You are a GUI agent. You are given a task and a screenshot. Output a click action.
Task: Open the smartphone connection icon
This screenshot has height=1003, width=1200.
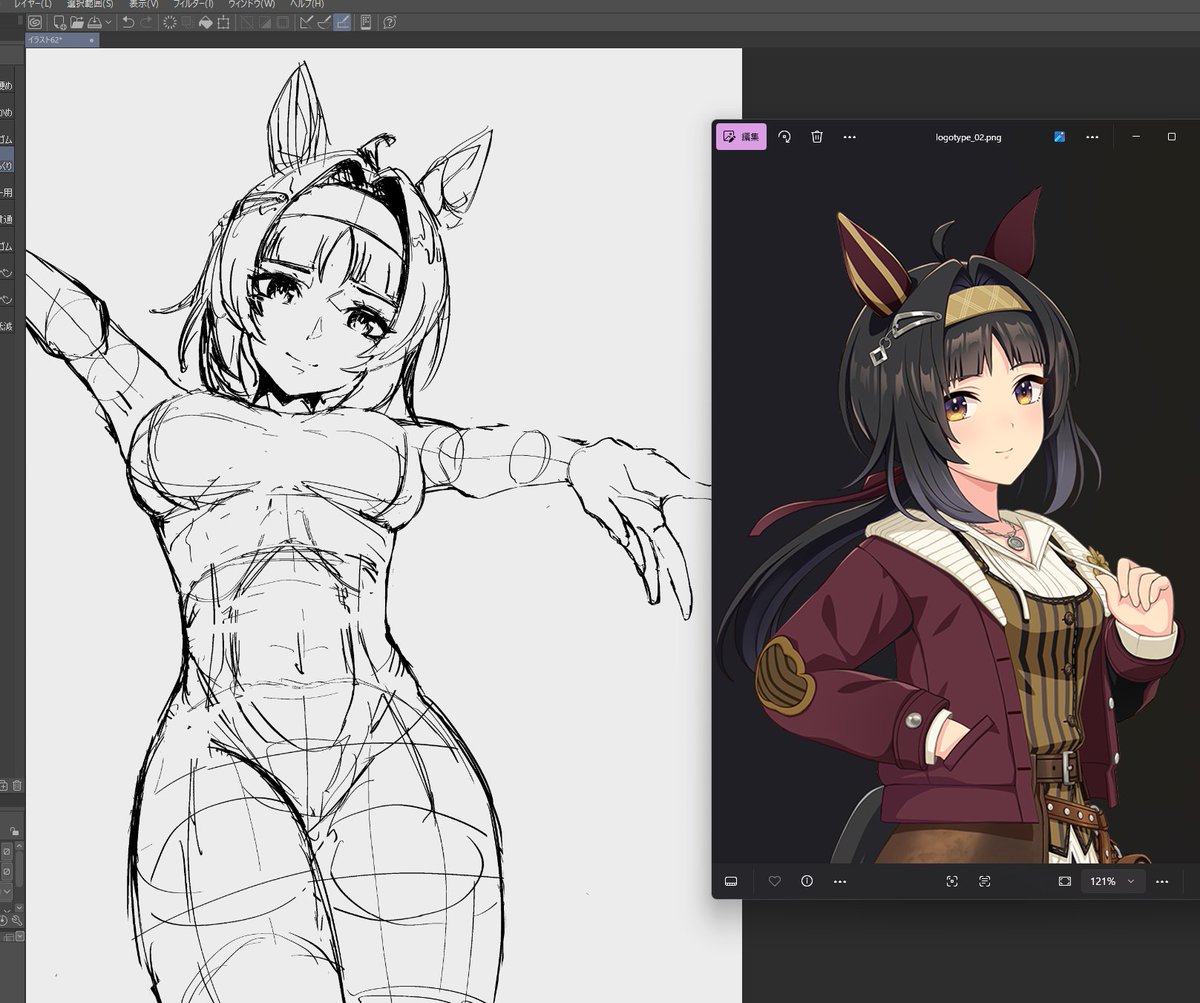(x=366, y=22)
